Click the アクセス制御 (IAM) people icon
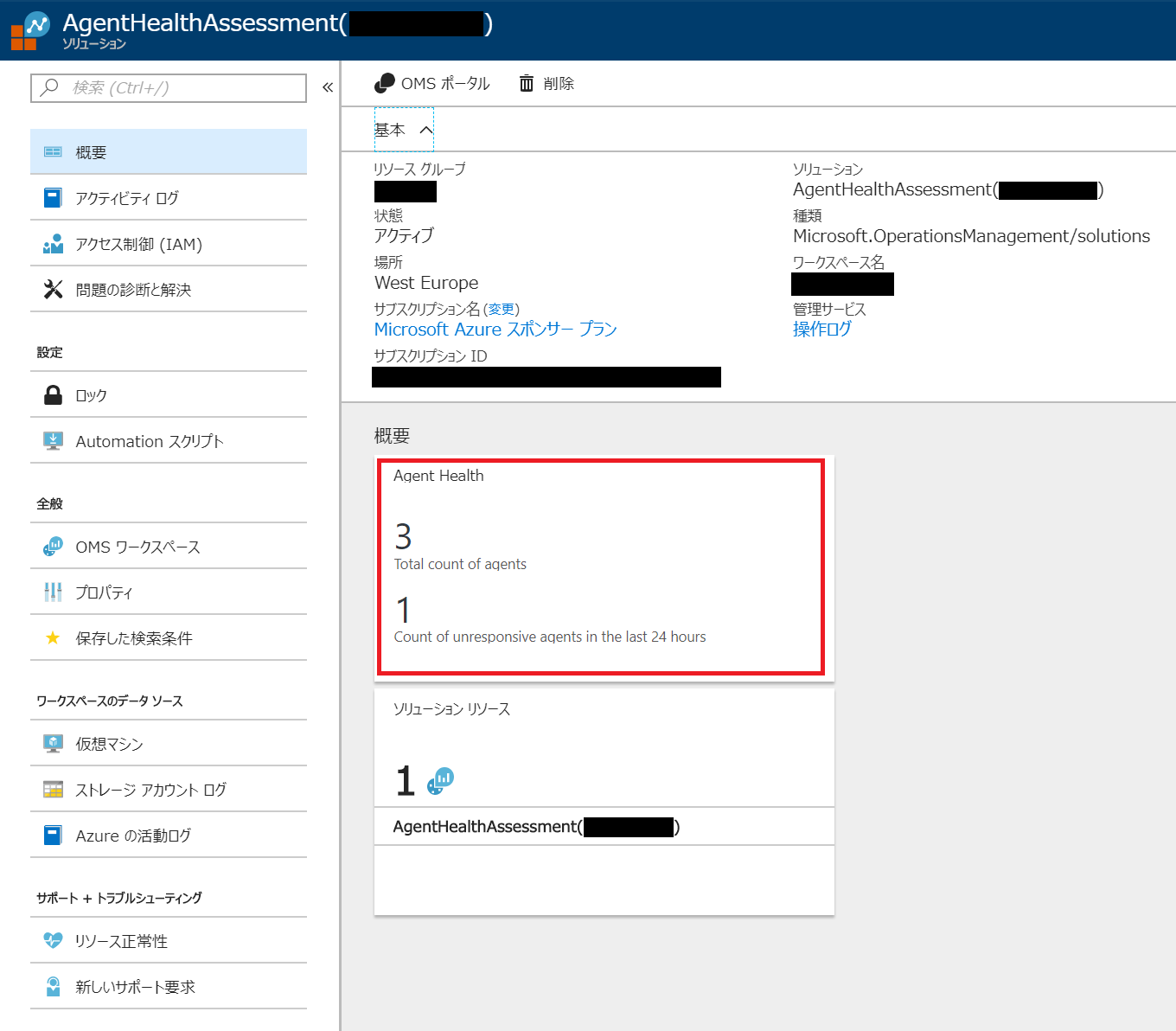Image resolution: width=1176 pixels, height=1031 pixels. pyautogui.click(x=53, y=243)
